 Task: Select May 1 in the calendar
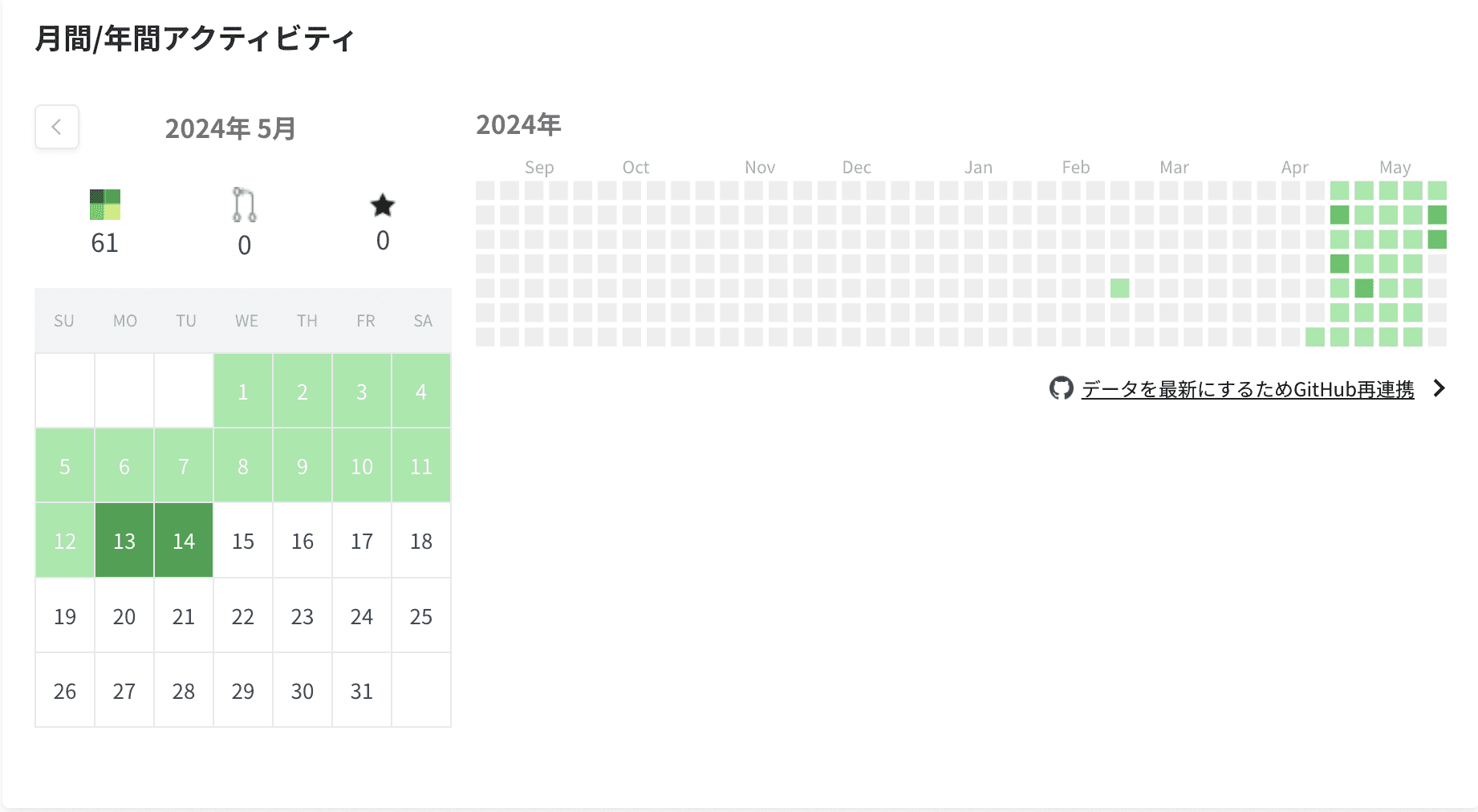pyautogui.click(x=243, y=392)
